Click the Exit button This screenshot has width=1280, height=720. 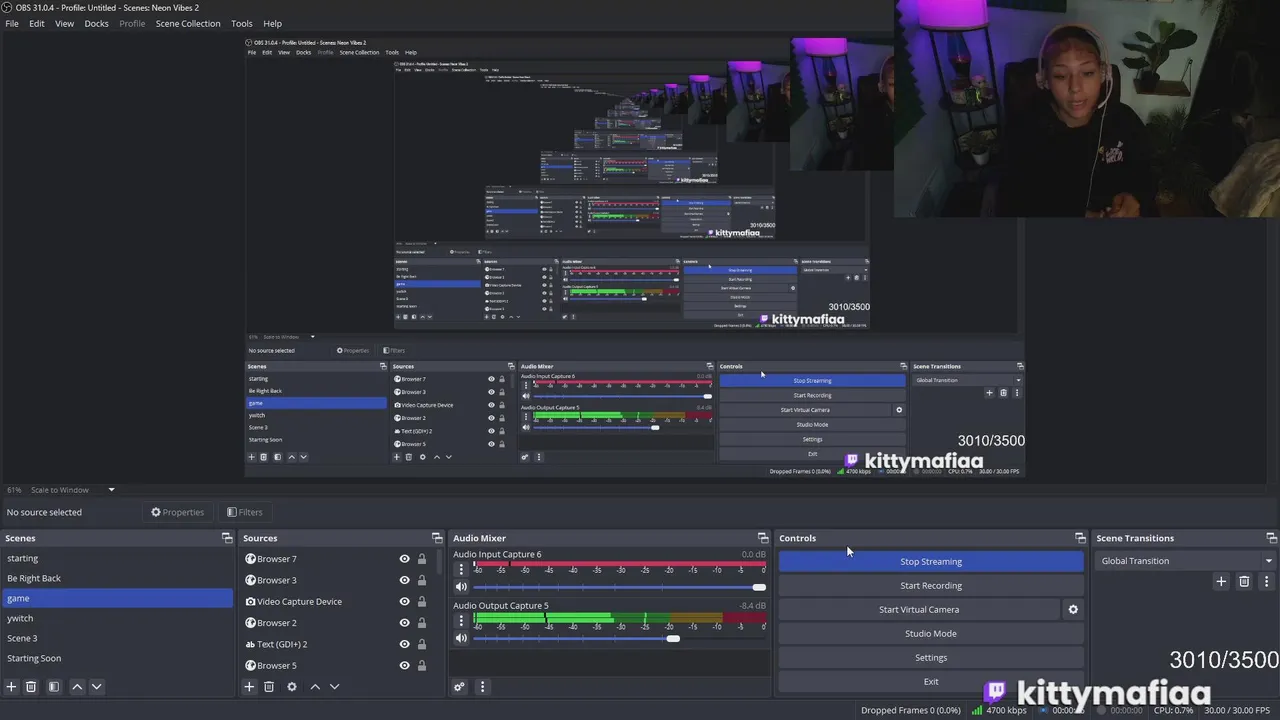tap(931, 681)
